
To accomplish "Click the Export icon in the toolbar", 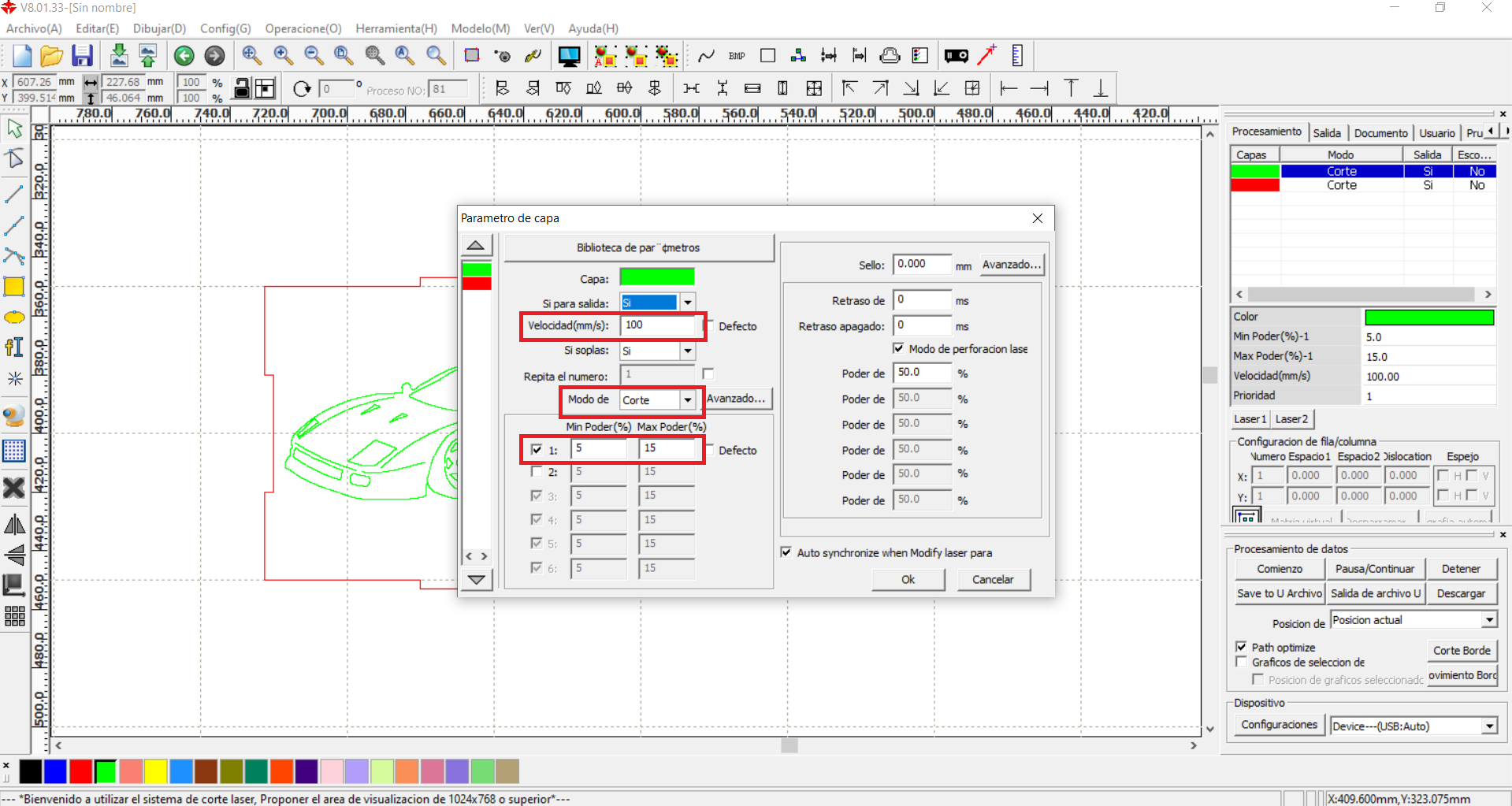I will click(148, 56).
